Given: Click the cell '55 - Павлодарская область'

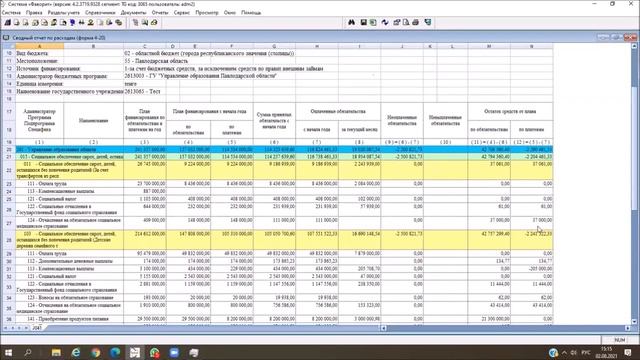Looking at the screenshot, I should point(156,61).
